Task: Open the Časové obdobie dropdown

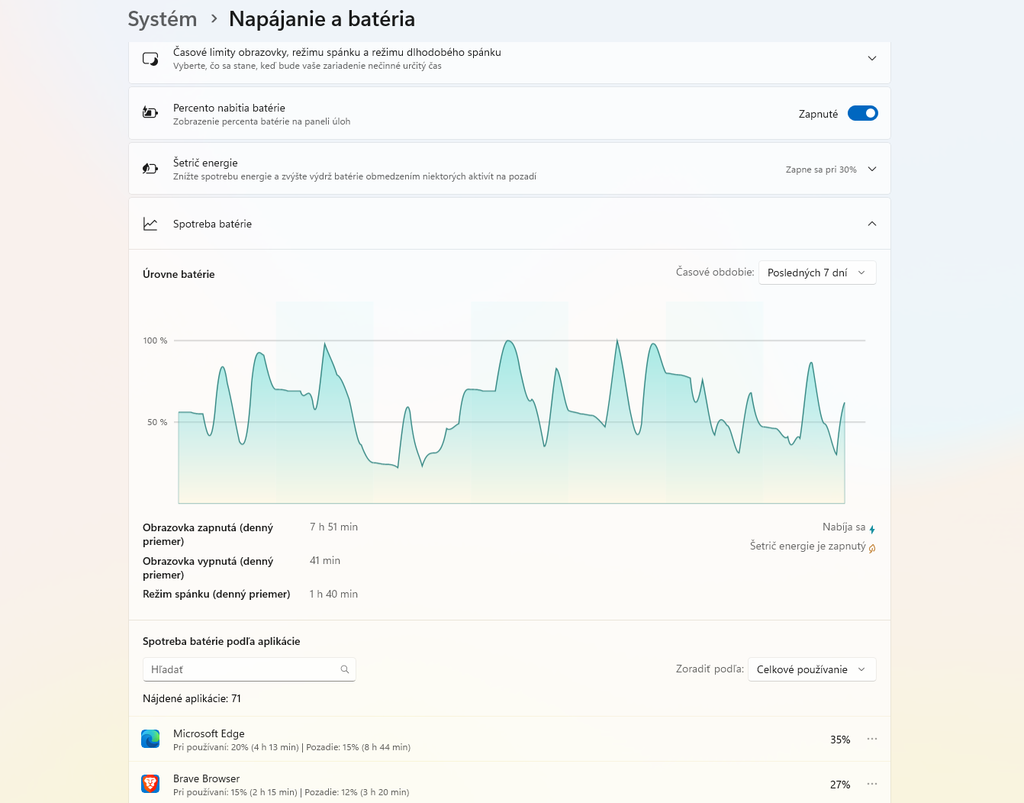Action: click(817, 273)
